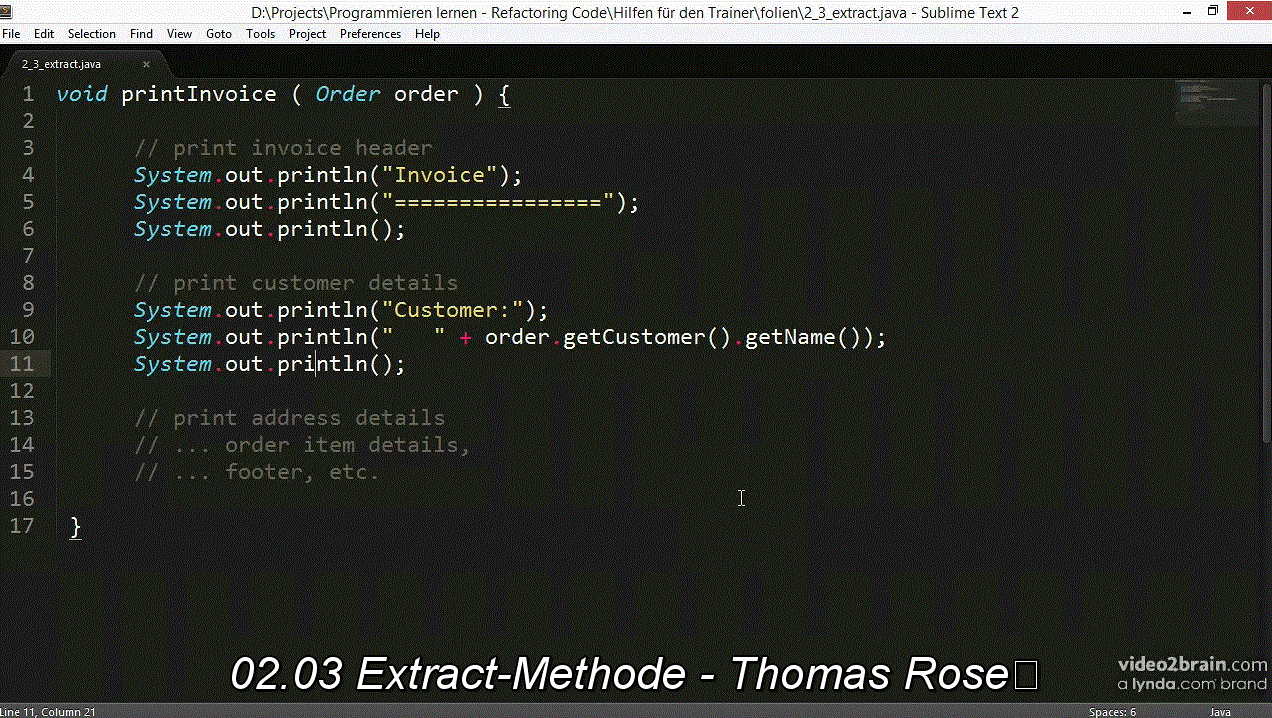Click the string "Invoice" on line 4

(x=440, y=175)
